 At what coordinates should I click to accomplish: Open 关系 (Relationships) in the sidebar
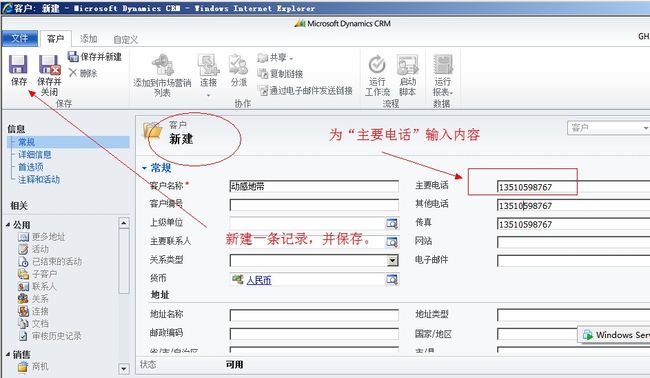tap(34, 299)
